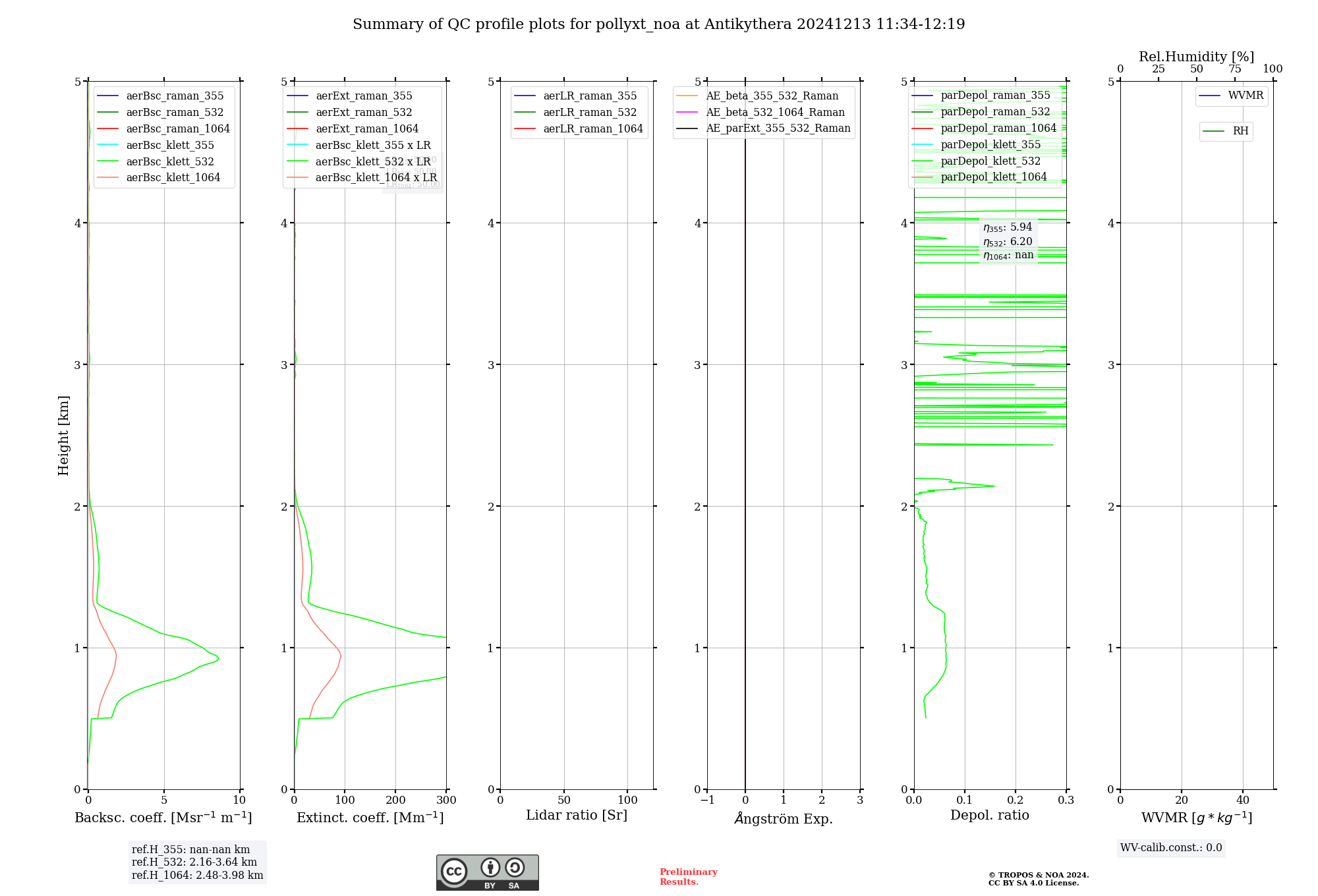This screenshot has height=896, width=1318.
Task: Select legend entry AE_beta_532_1064_Raman
Action: click(761, 113)
